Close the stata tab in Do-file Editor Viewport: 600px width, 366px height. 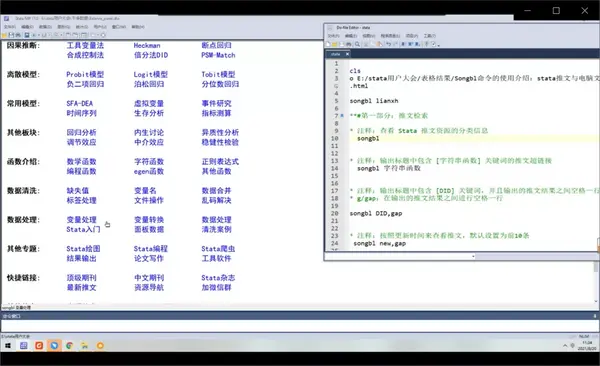(347, 54)
